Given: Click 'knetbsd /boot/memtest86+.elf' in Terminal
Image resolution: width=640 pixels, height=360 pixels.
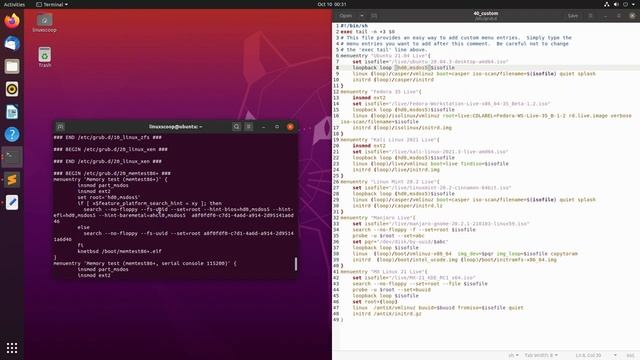Looking at the screenshot, I should (120, 251).
